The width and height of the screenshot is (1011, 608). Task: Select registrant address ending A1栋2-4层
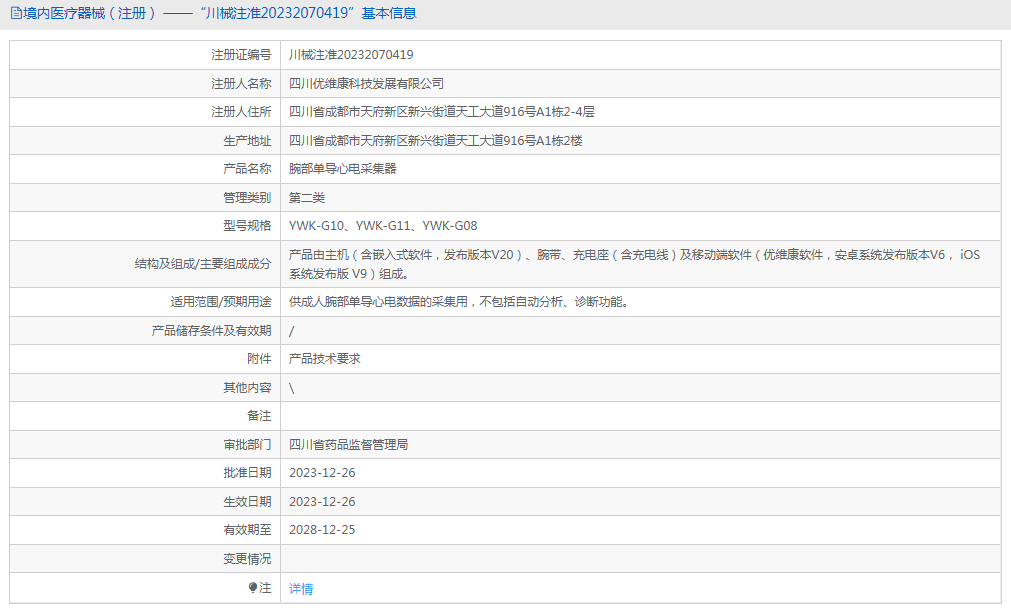[x=442, y=112]
